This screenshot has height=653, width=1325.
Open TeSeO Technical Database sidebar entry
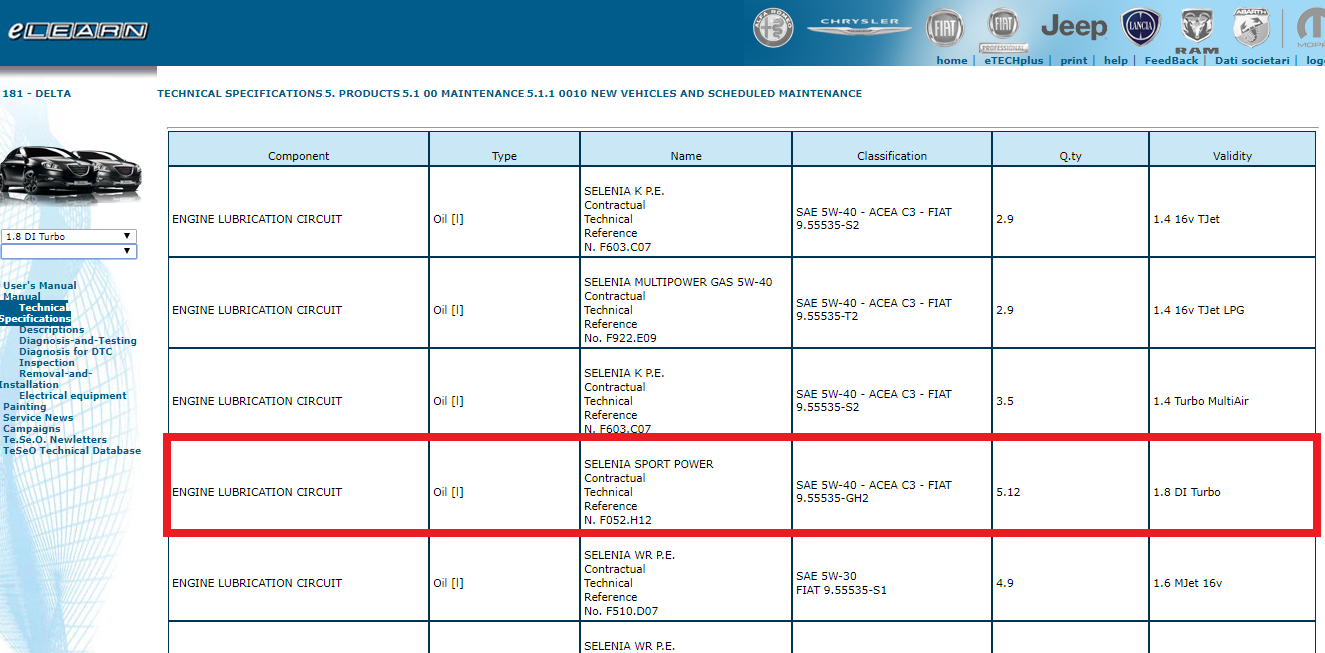pyautogui.click(x=72, y=451)
